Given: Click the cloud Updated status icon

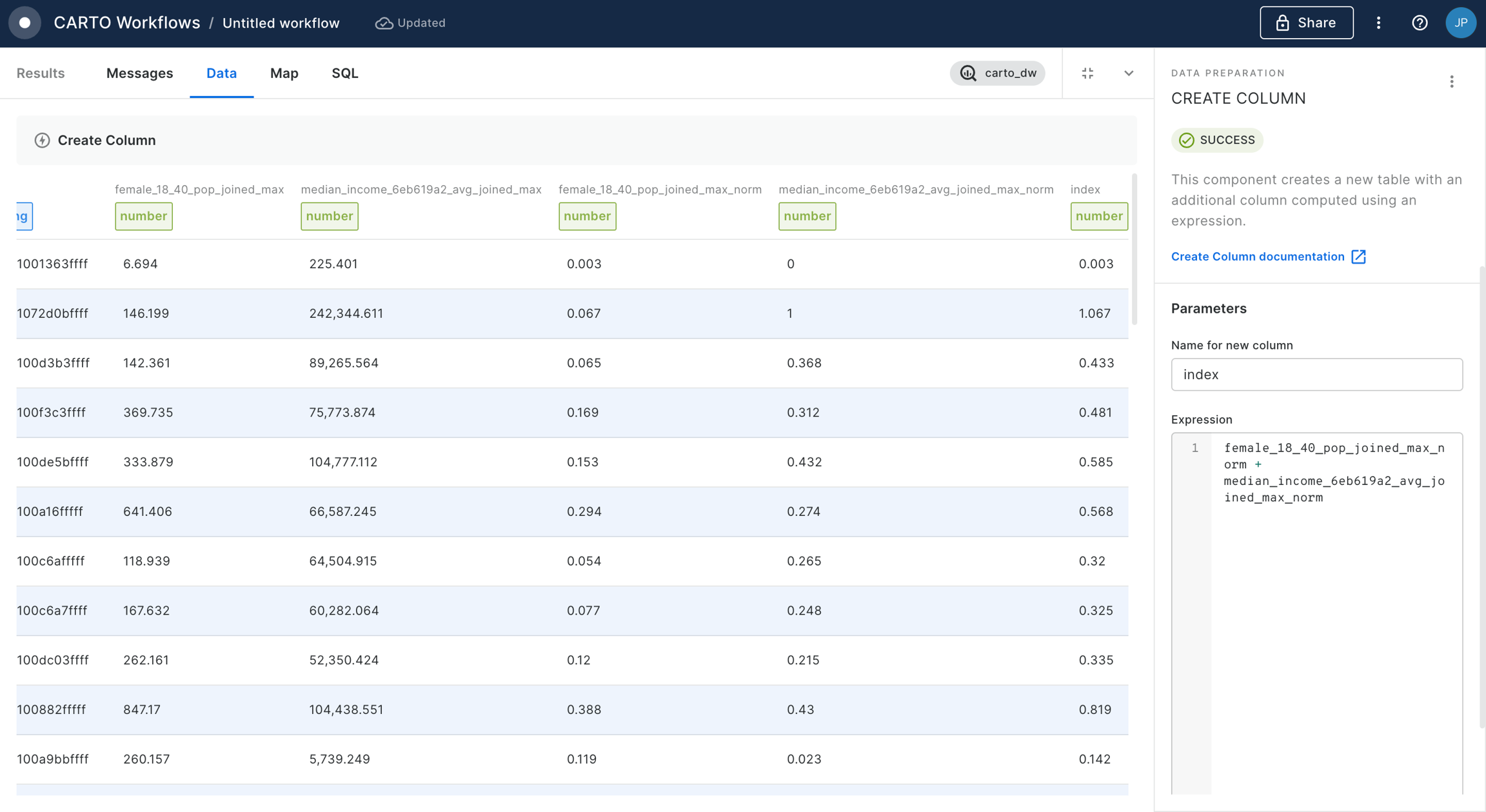Looking at the screenshot, I should 384,23.
